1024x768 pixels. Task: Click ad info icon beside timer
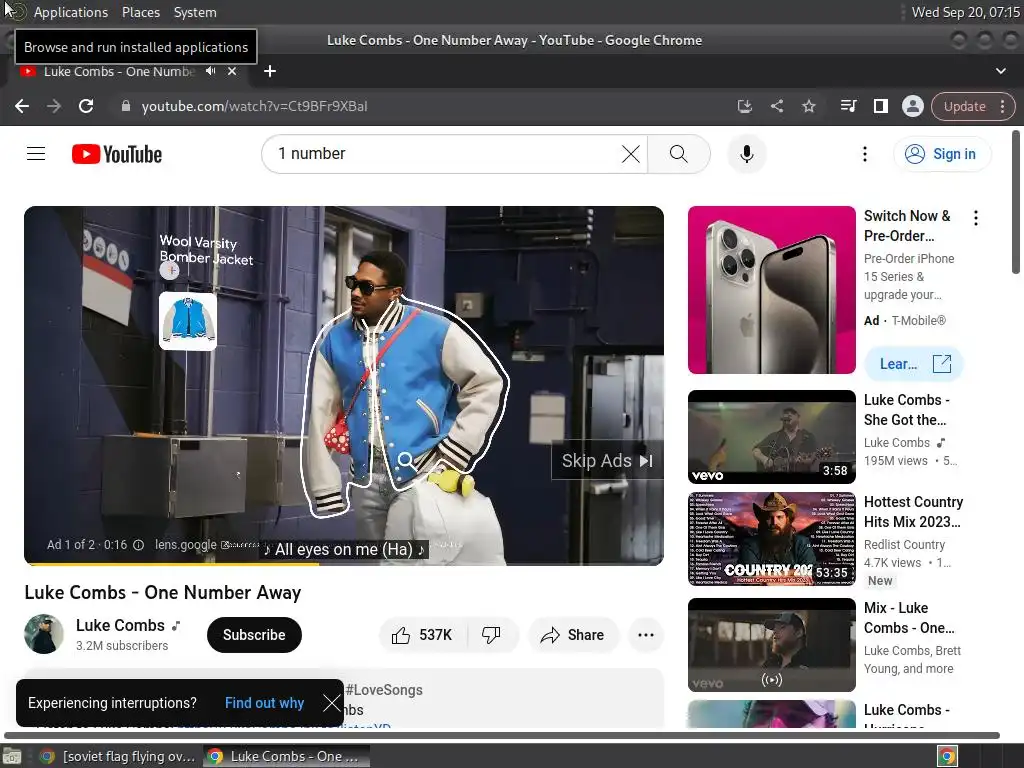(138, 545)
